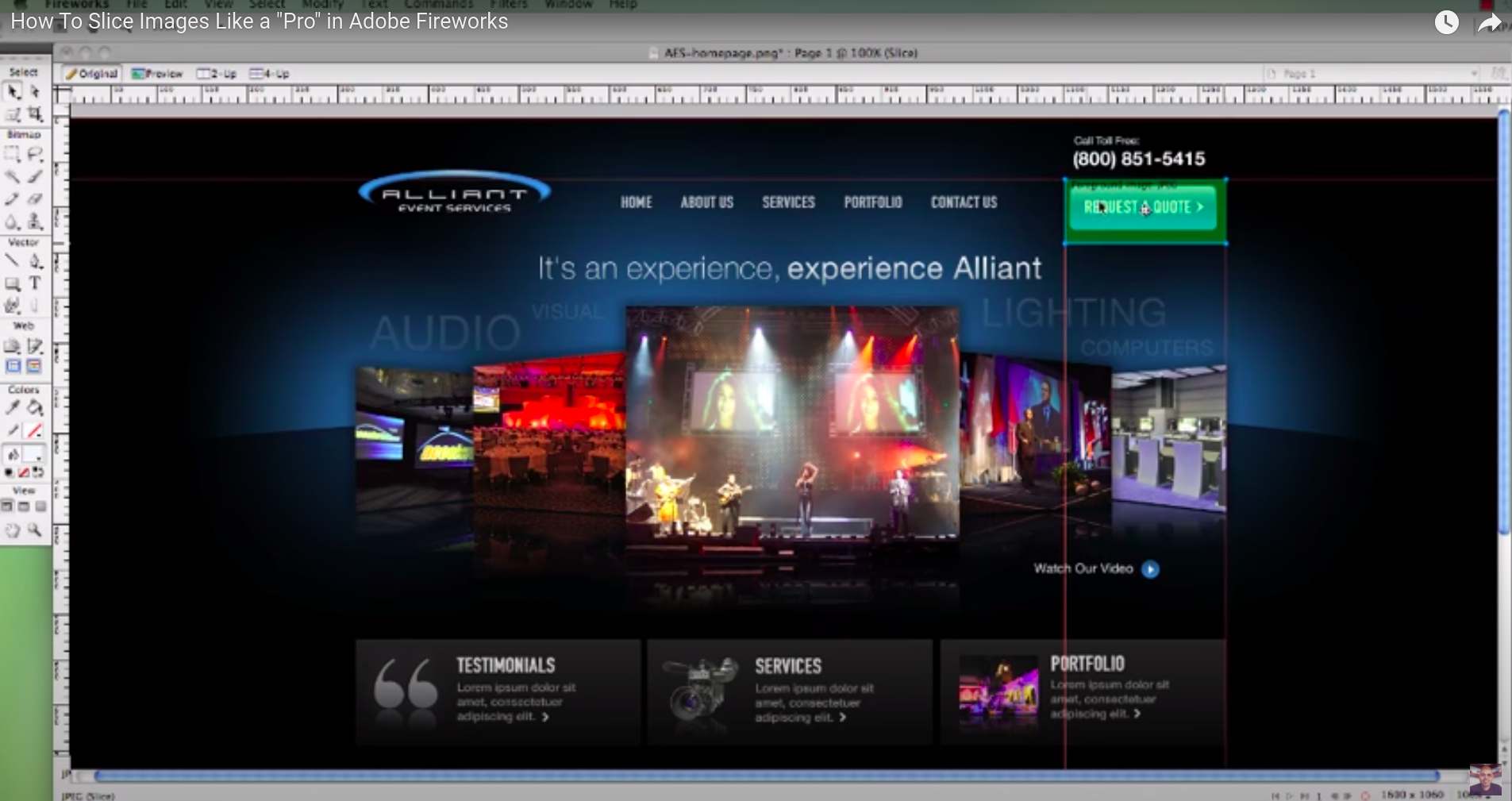Open the video title link
Viewport: 1512px width, 801px height.
tap(260, 21)
